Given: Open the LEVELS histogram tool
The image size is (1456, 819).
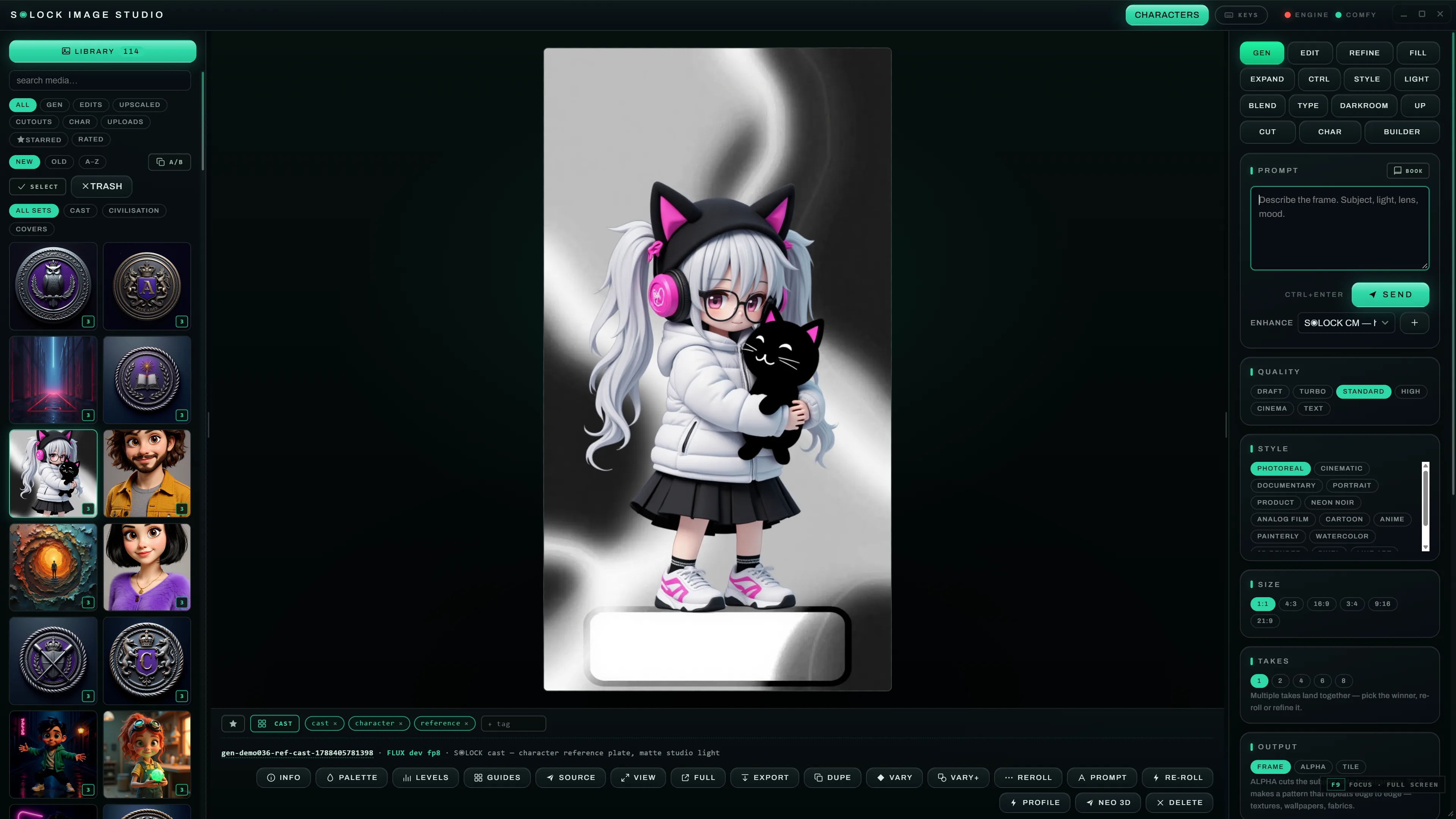Looking at the screenshot, I should click(x=425, y=778).
